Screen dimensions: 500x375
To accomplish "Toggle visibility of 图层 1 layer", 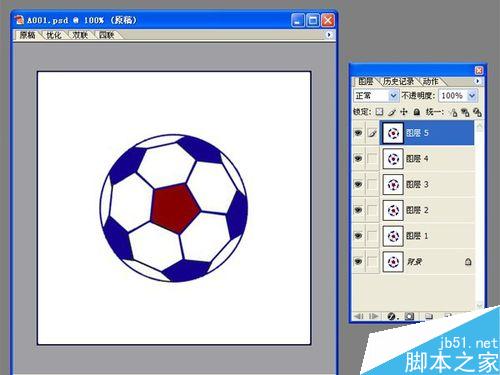I will point(358,236).
